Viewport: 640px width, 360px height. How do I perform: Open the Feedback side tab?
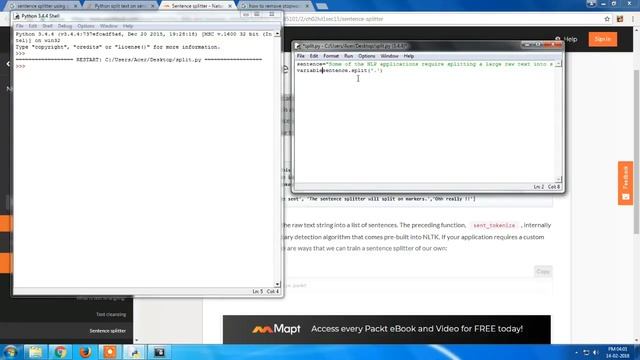pos(625,183)
